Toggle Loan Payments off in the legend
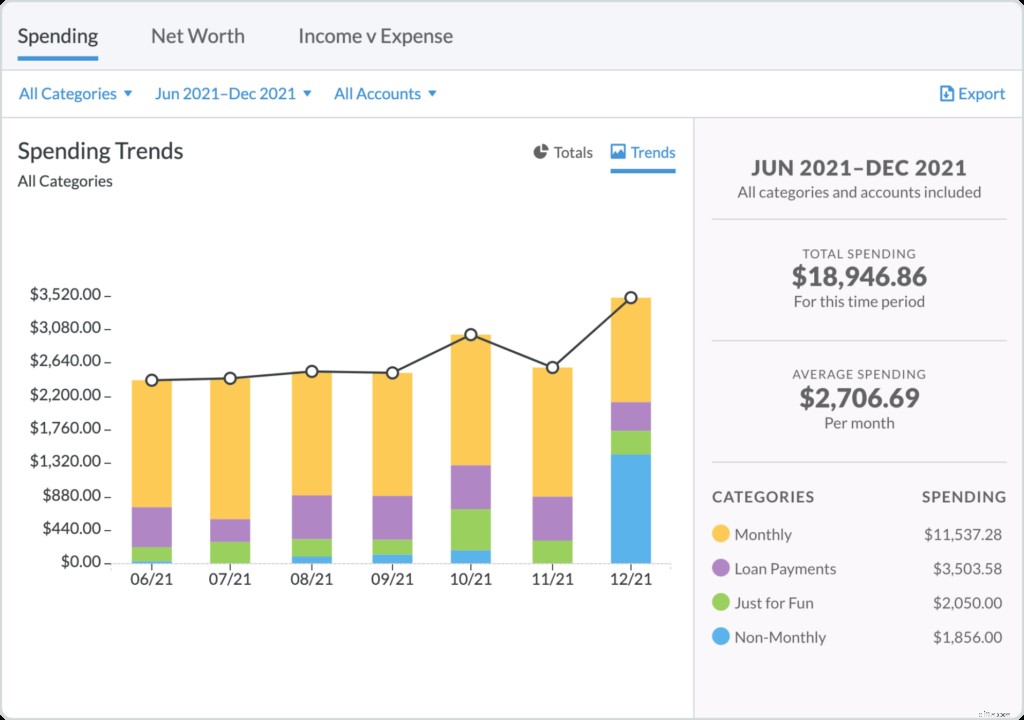The height and width of the screenshot is (720, 1024). tap(782, 568)
